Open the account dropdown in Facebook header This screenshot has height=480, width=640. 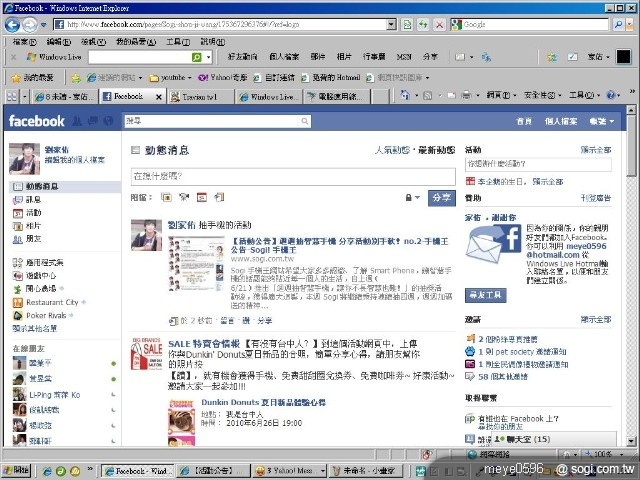click(x=602, y=121)
